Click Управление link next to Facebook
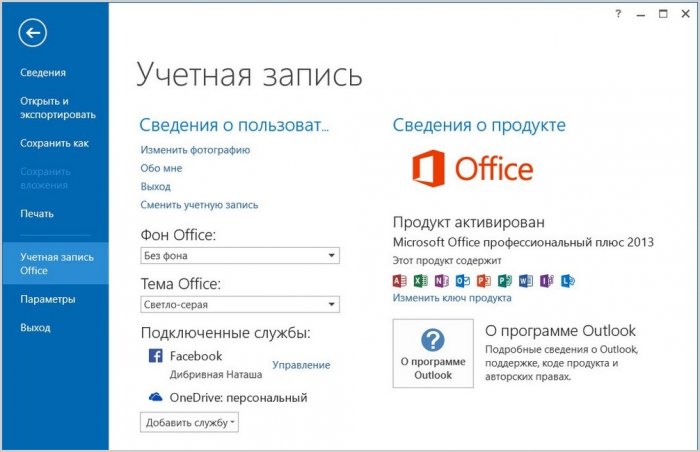This screenshot has width=700, height=452. click(x=301, y=365)
